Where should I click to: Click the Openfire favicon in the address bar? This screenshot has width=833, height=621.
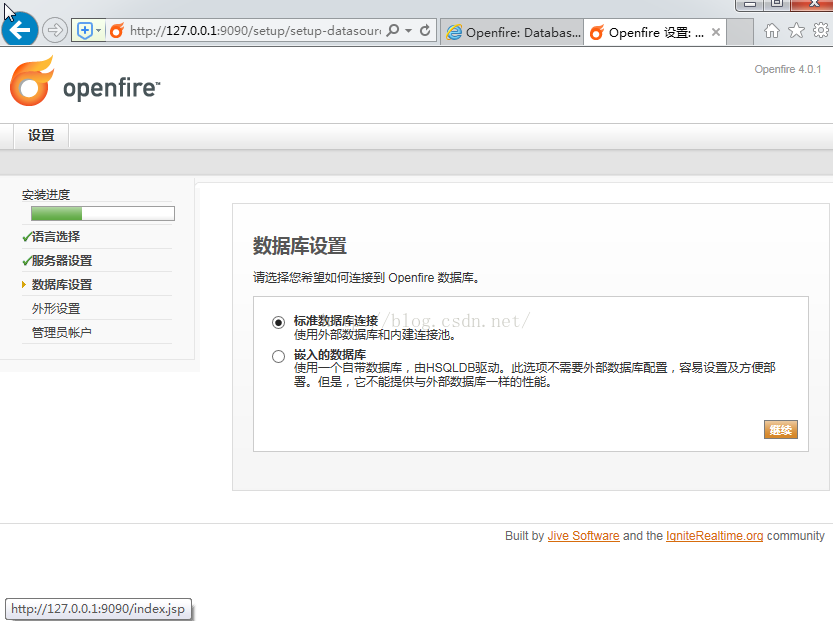(117, 31)
